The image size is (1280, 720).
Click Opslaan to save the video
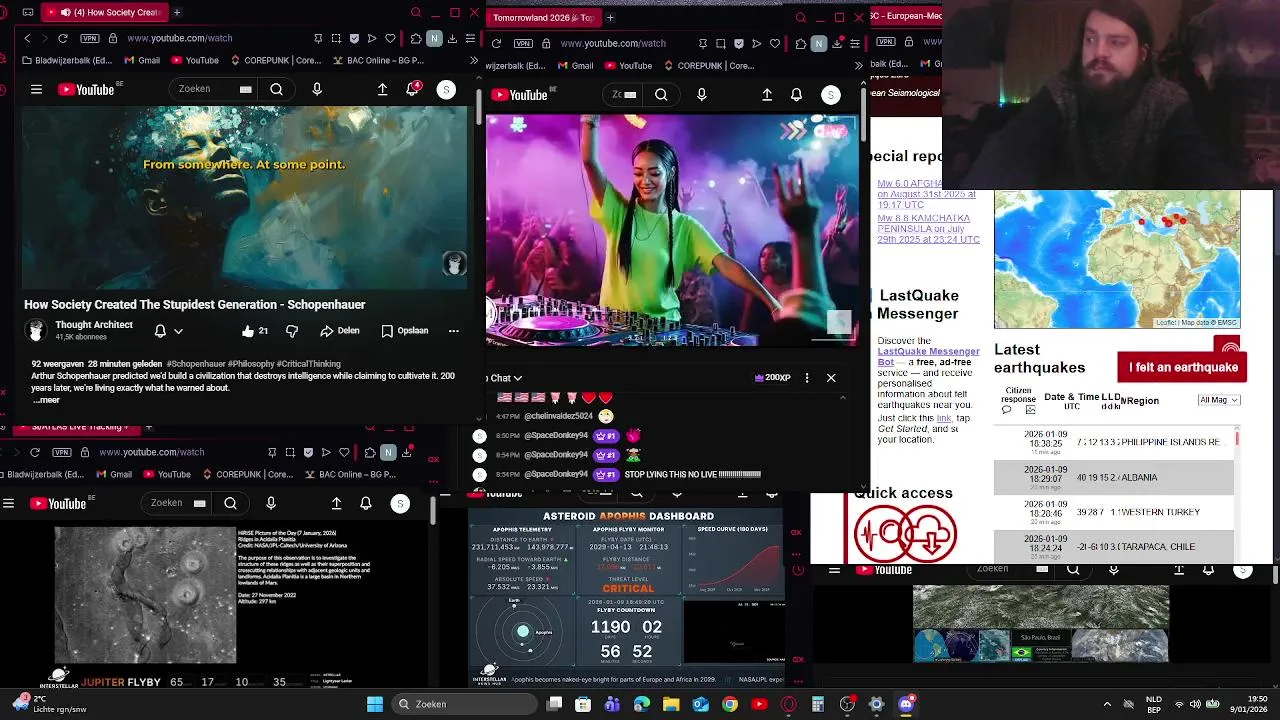click(404, 331)
